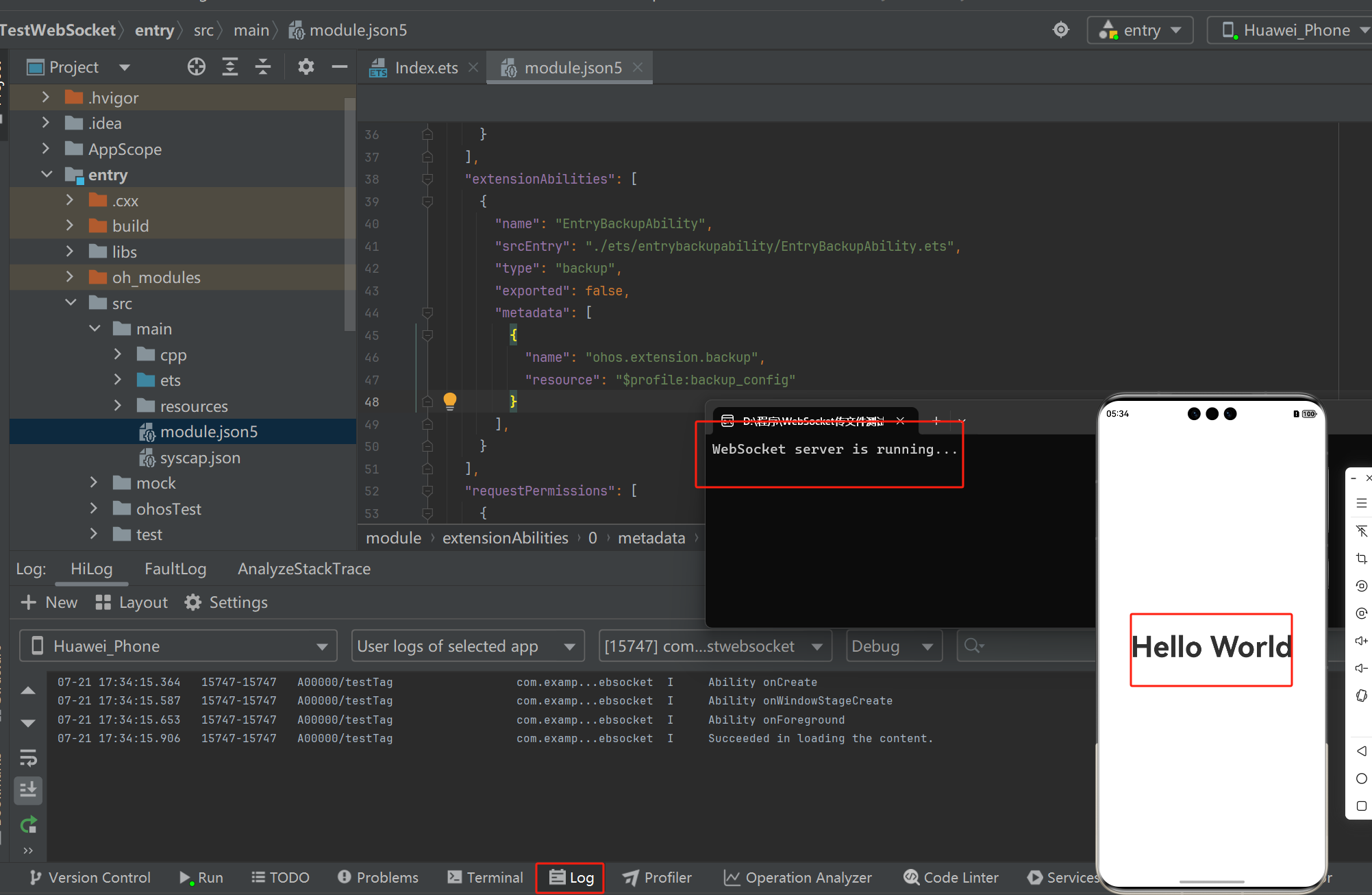Screen dimensions: 1372x895
Task: Click the green restart log icon
Action: [28, 824]
